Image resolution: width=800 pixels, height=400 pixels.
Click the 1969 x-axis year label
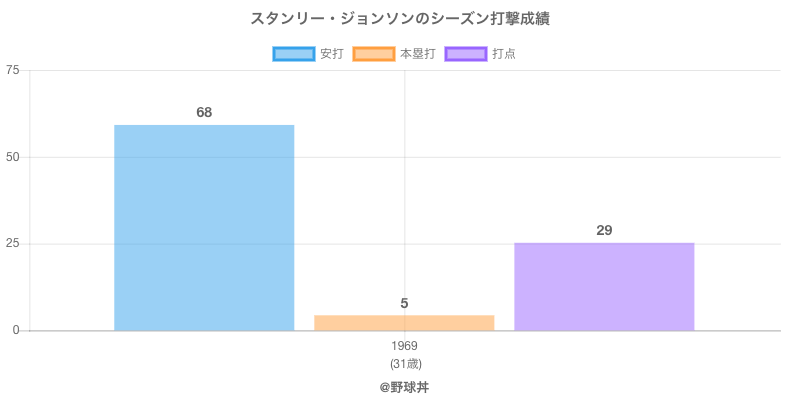404,346
